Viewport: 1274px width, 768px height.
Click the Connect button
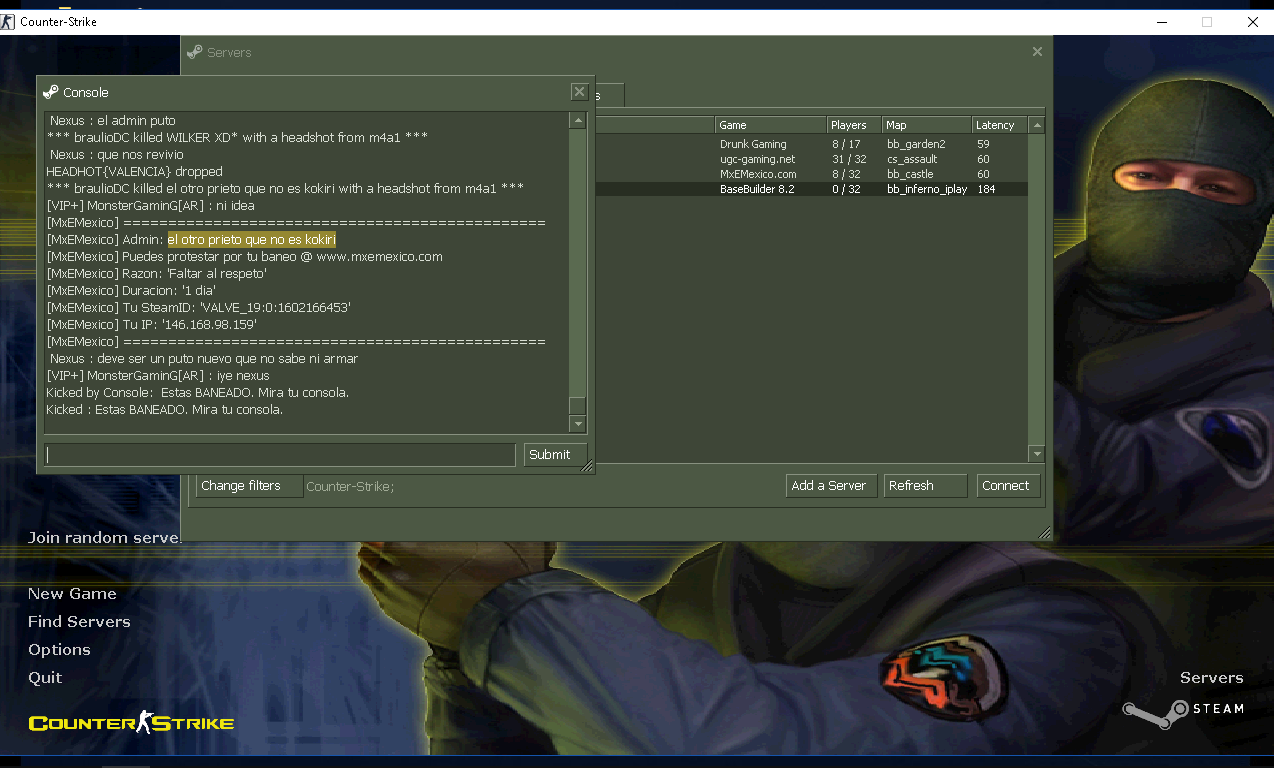pos(1008,486)
